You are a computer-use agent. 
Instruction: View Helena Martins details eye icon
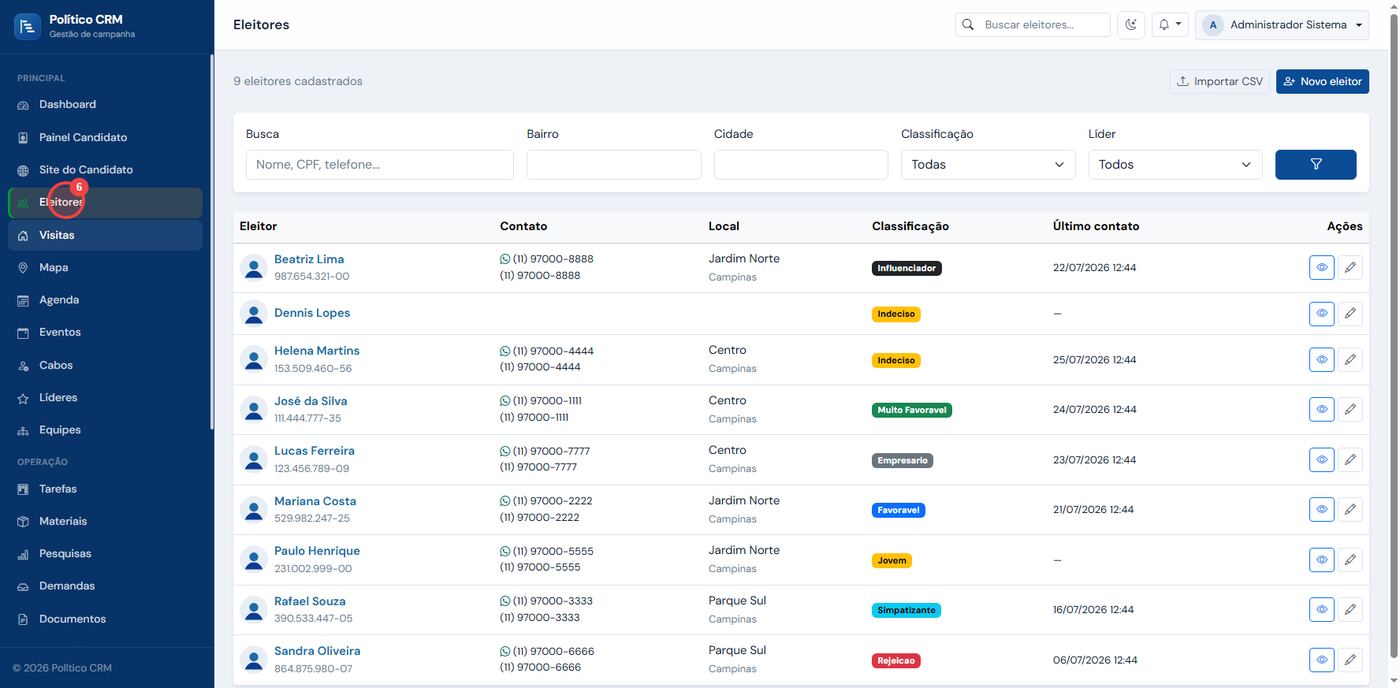click(1321, 360)
